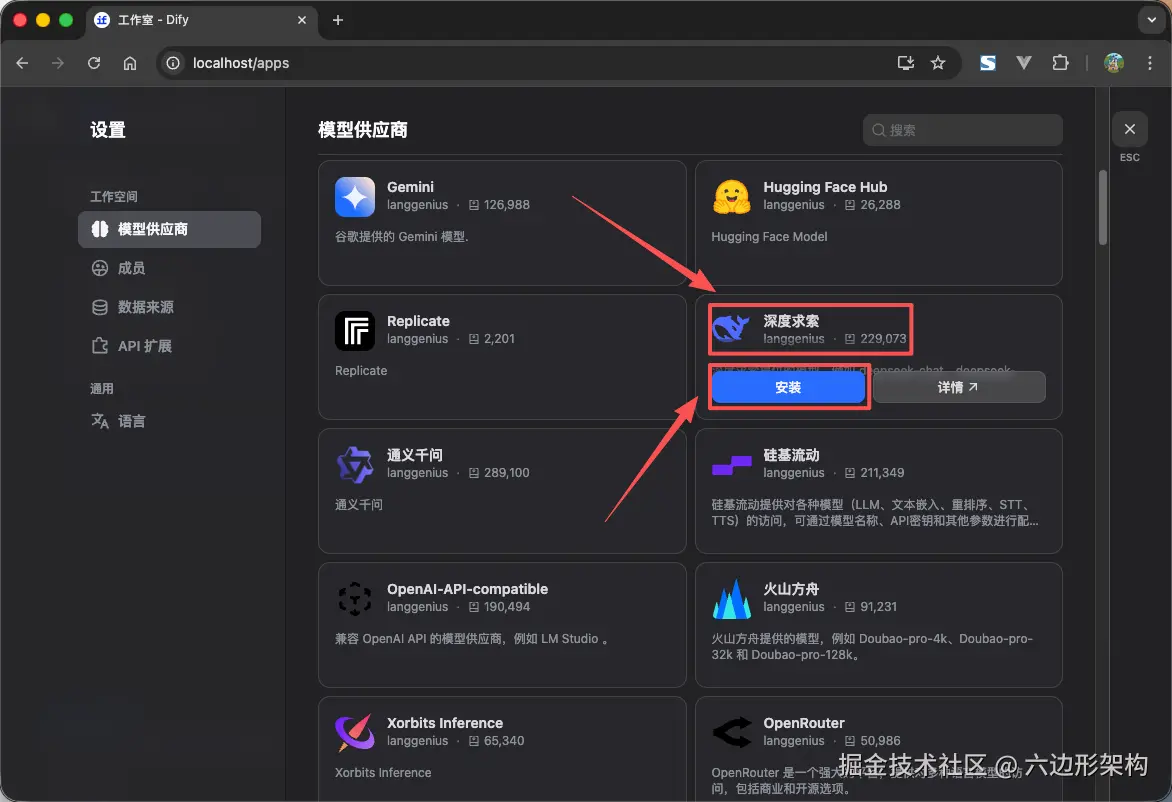Click the 通义千问 card title
The height and width of the screenshot is (802, 1172).
[415, 454]
